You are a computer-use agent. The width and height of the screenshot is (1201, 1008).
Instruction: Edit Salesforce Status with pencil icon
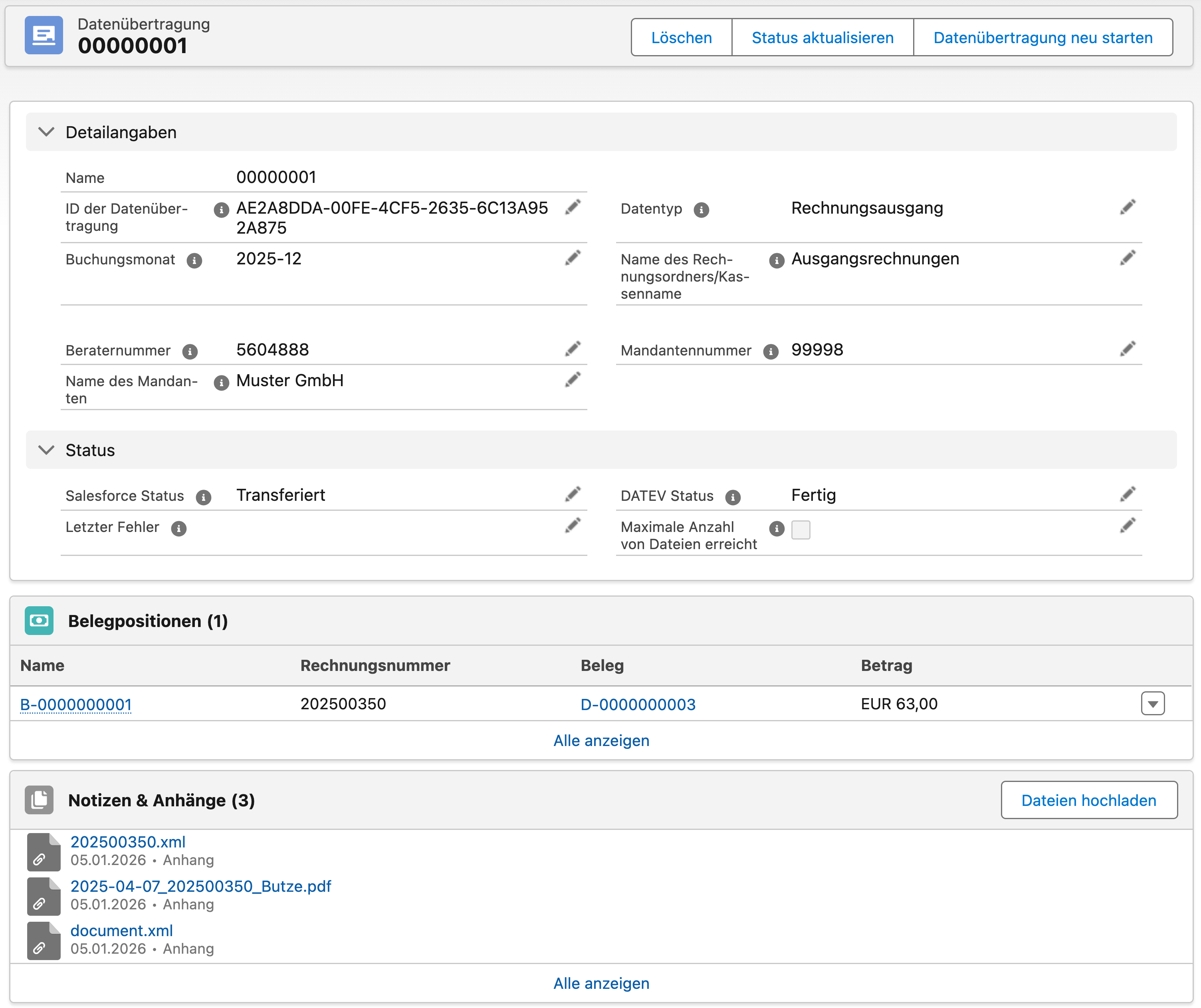point(573,494)
